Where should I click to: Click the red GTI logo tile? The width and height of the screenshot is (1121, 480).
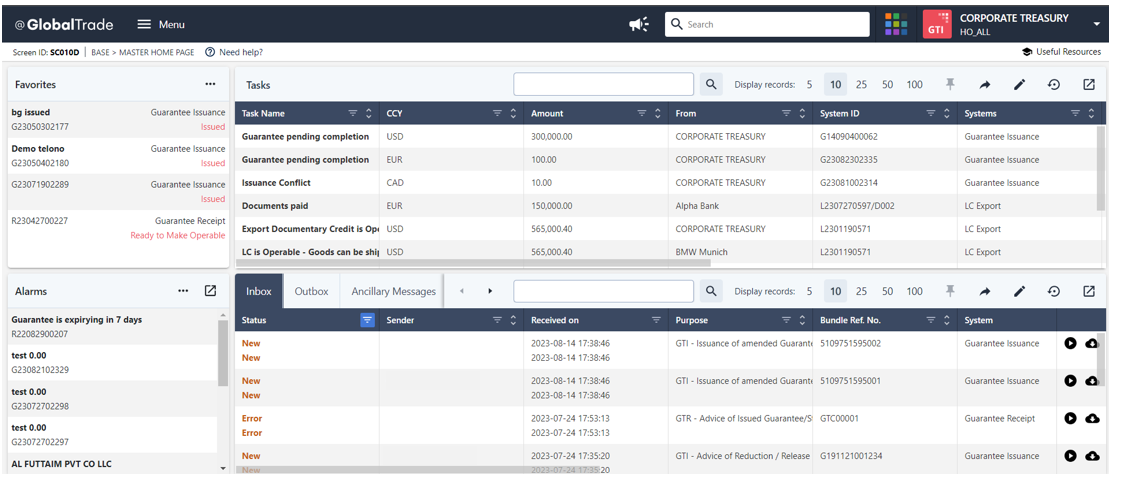click(937, 24)
